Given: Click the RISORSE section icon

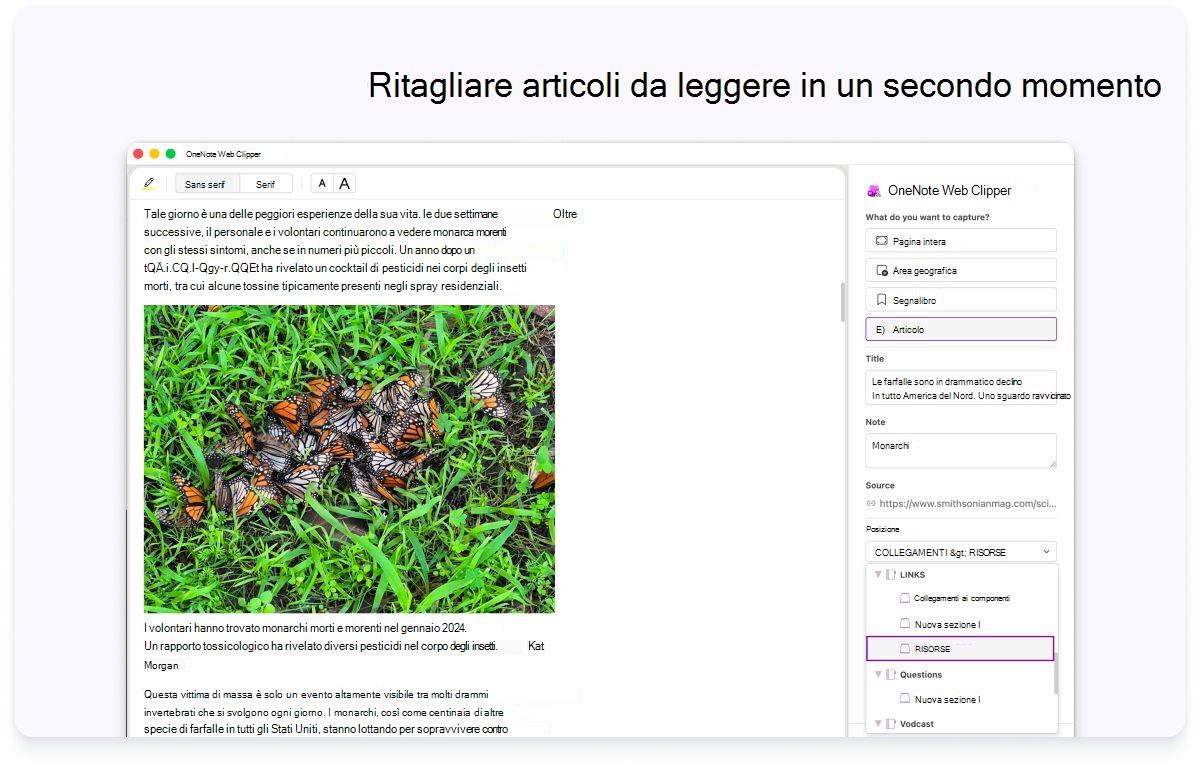Looking at the screenshot, I should pyautogui.click(x=905, y=649).
